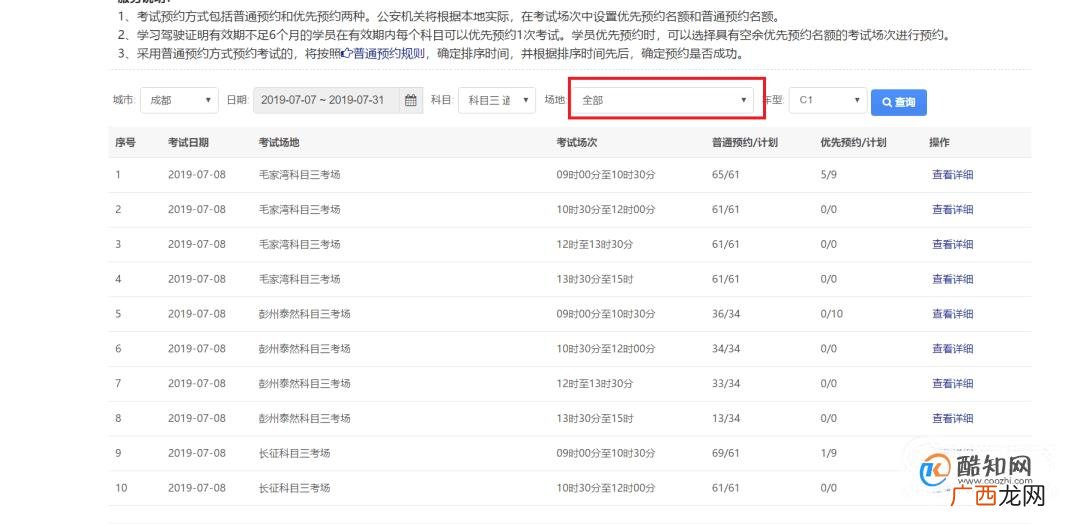Screen dimensions: 1080x524
Task: Click date 2019-07-08 in row 2
Action: point(196,209)
